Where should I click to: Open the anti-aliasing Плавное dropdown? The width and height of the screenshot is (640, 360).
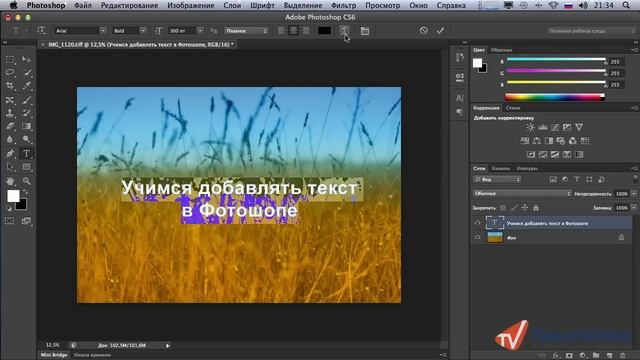coord(246,31)
